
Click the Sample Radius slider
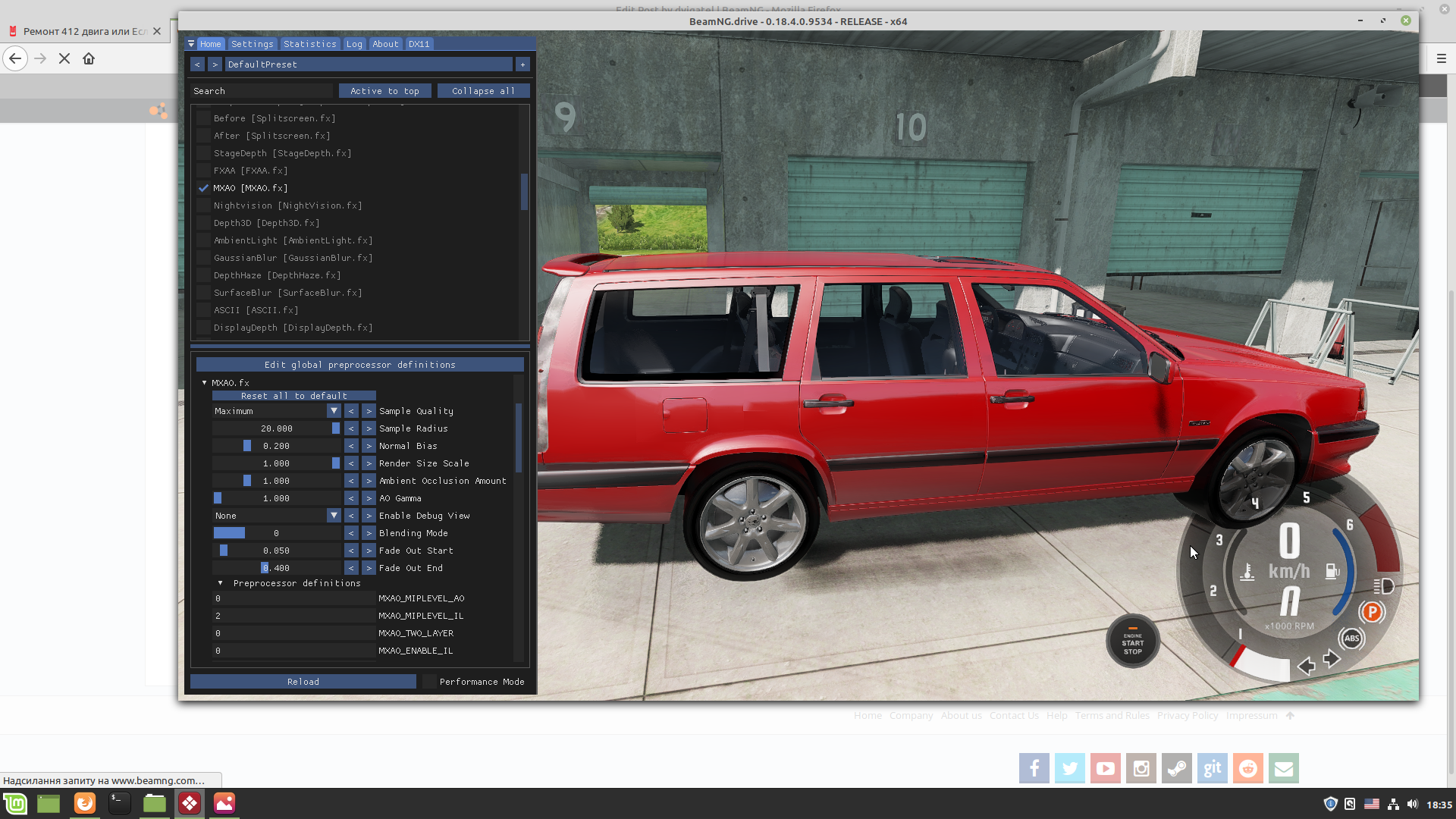[277, 428]
